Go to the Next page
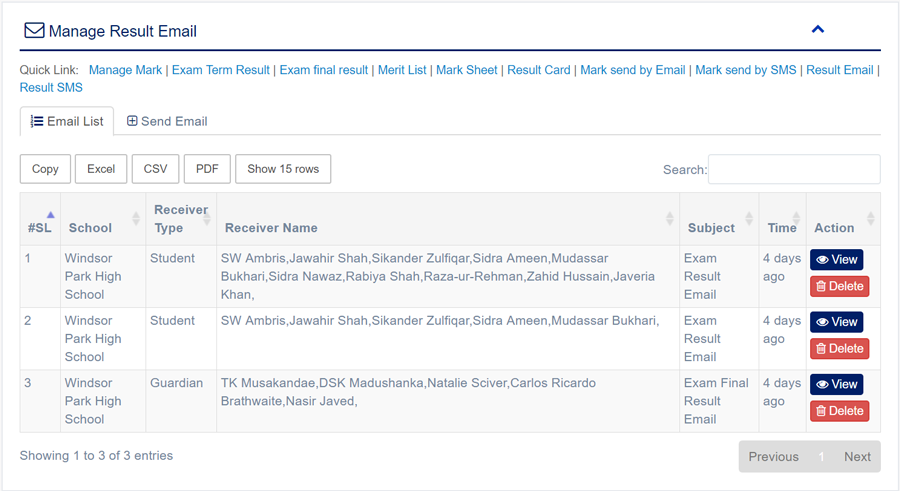This screenshot has height=491, width=900. click(857, 457)
